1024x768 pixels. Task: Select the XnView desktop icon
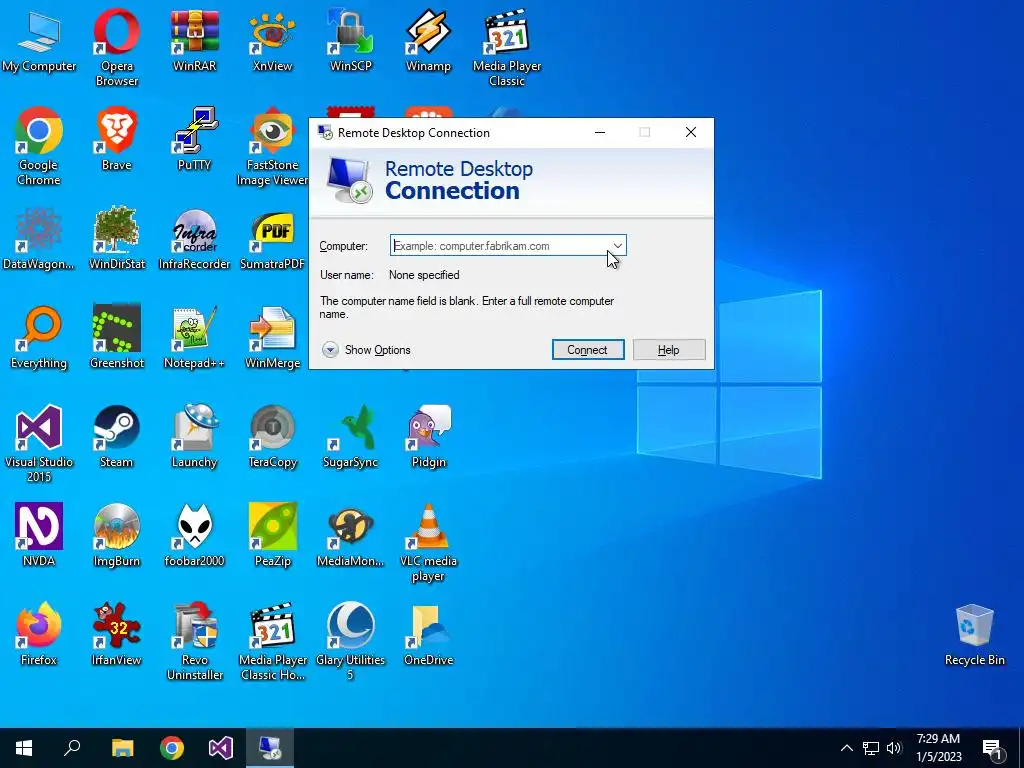click(x=272, y=40)
